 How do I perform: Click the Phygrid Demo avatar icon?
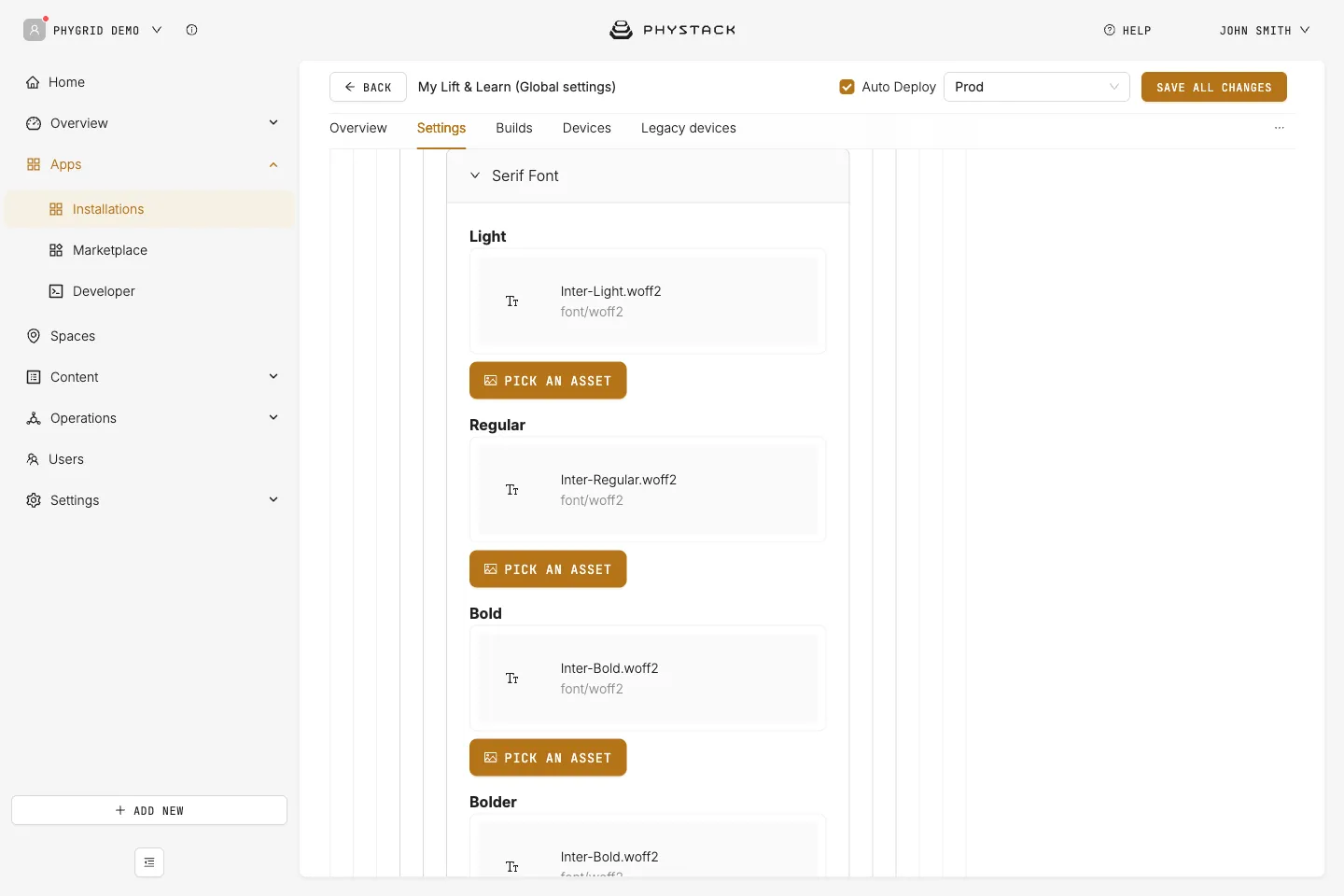coord(35,30)
